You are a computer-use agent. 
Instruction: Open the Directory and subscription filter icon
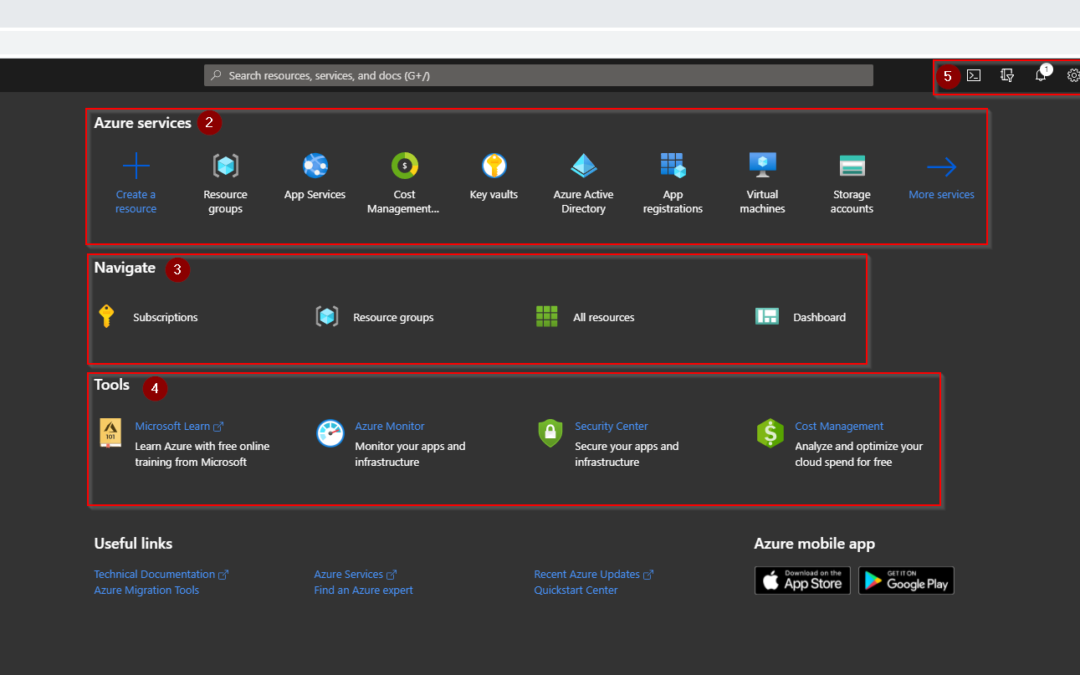pos(1007,75)
